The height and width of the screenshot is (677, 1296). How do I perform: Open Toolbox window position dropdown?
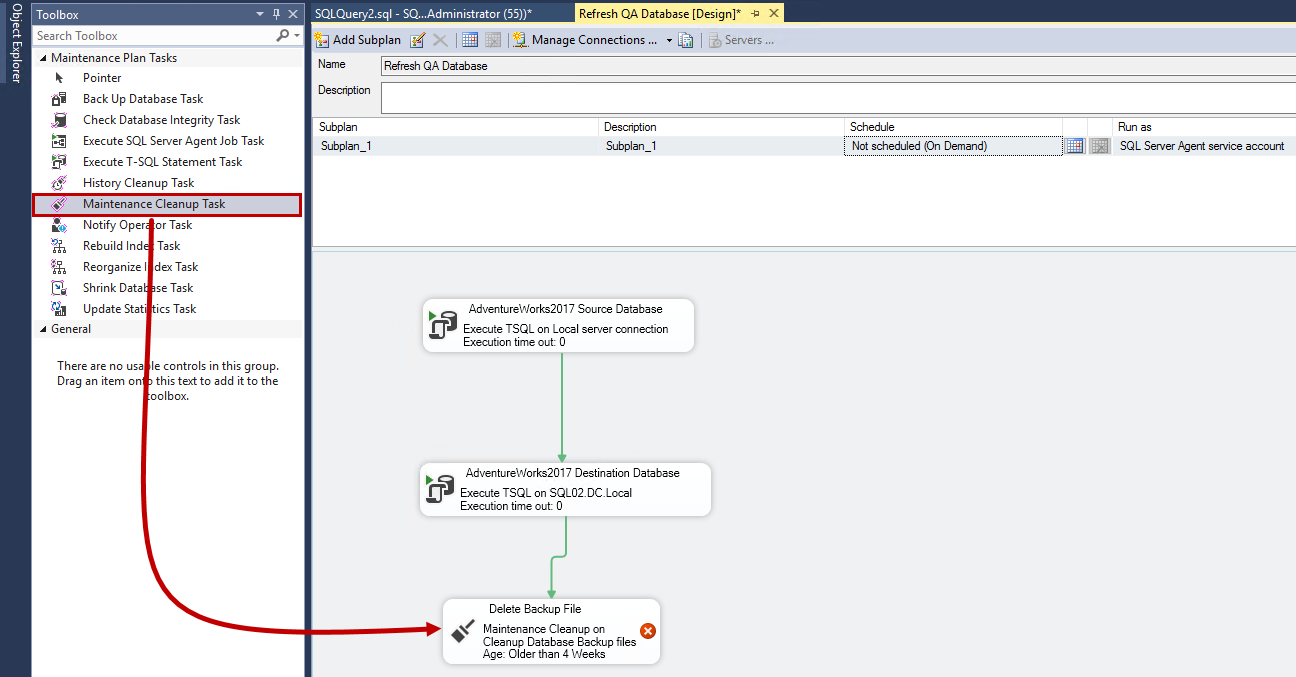(x=260, y=14)
